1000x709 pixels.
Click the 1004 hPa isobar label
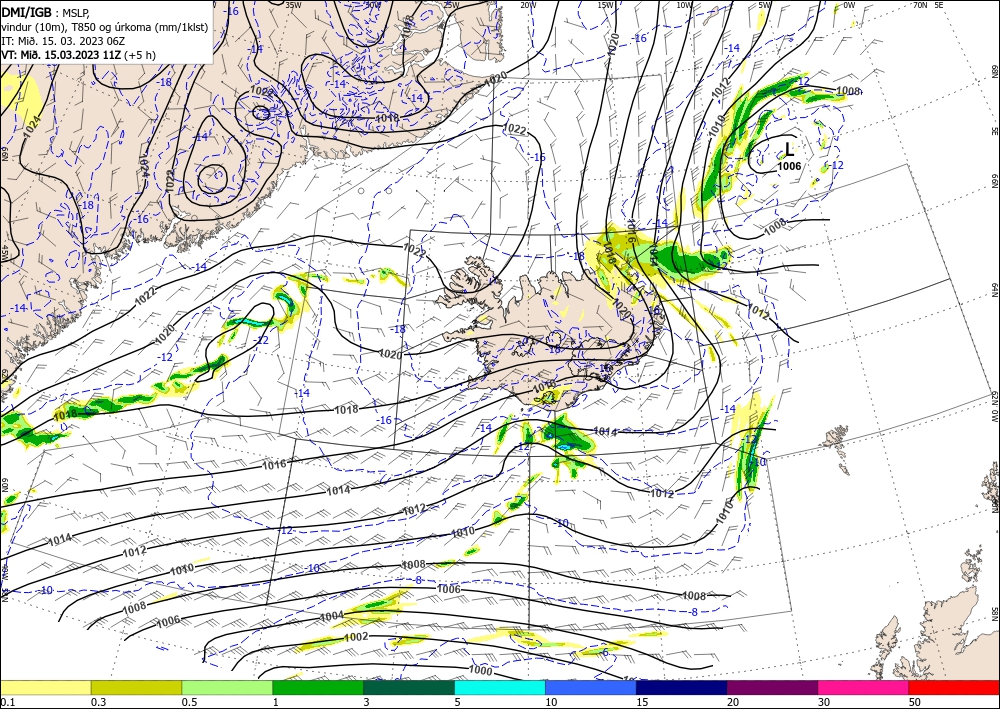[x=332, y=617]
